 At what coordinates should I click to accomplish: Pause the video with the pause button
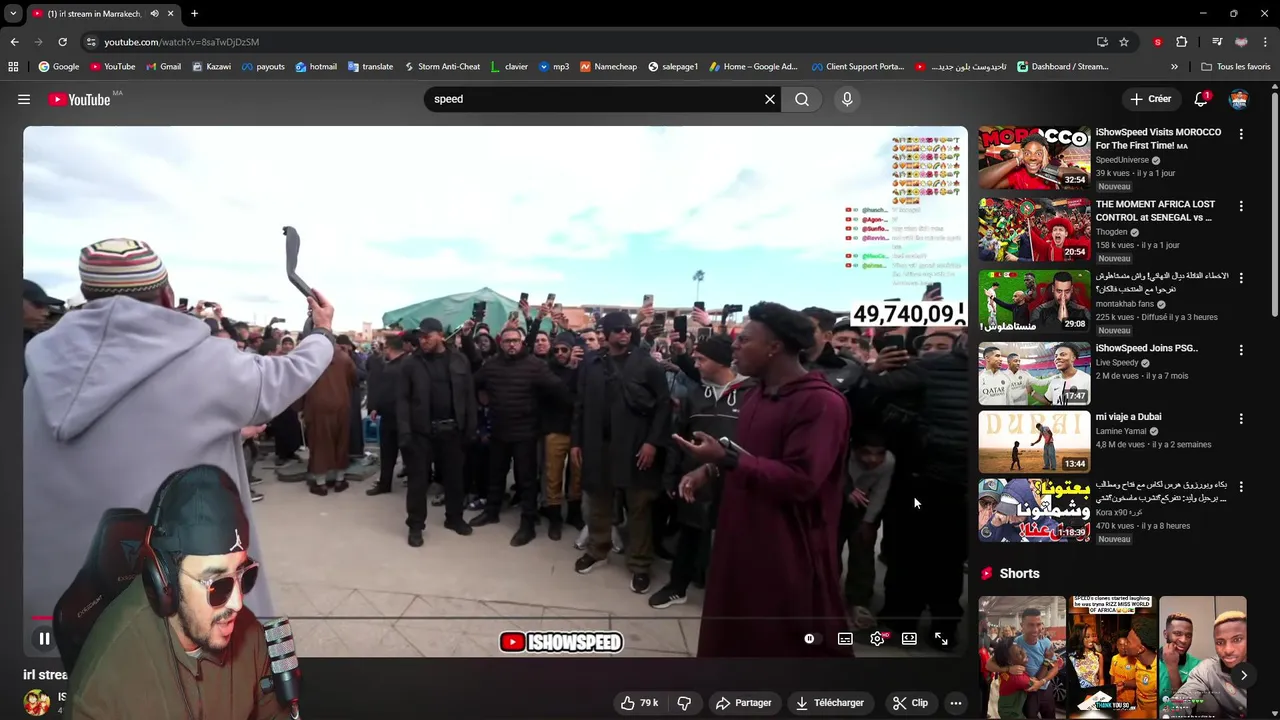pos(44,639)
